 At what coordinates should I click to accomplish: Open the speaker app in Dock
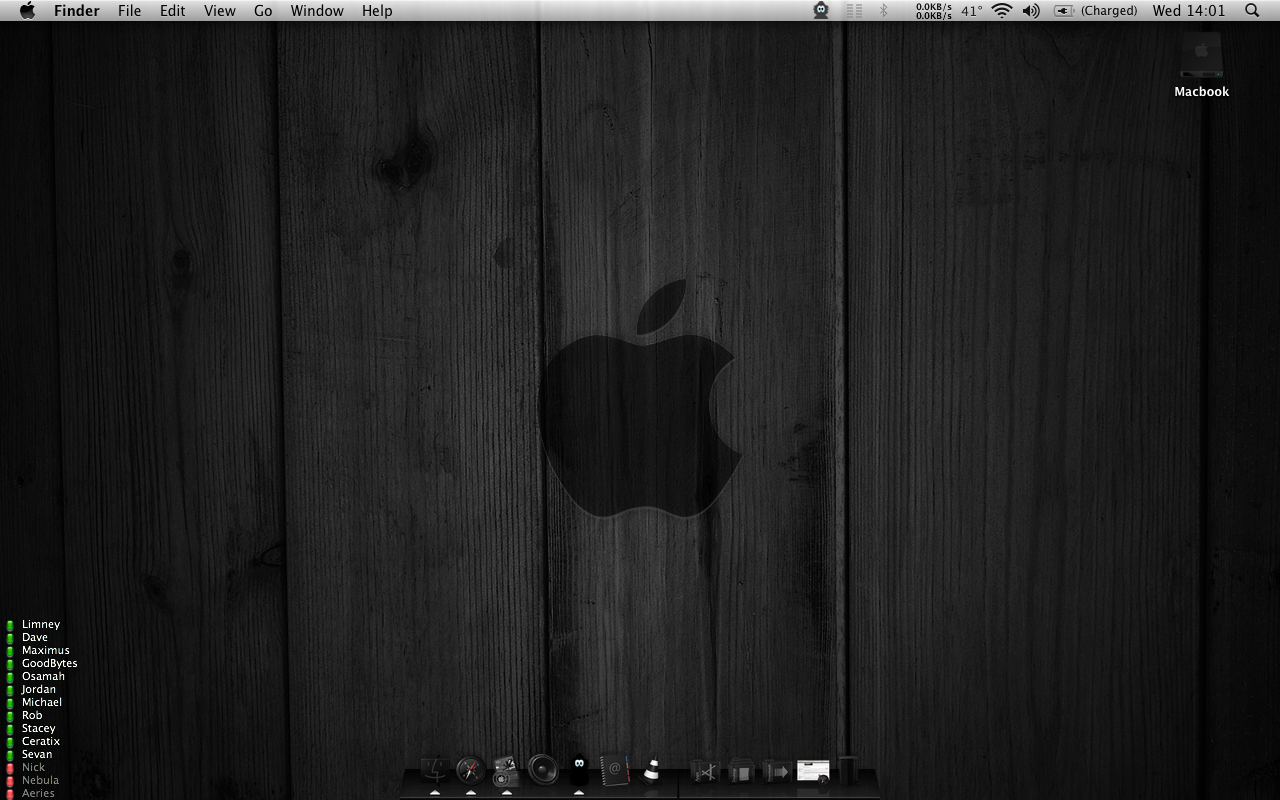click(542, 770)
